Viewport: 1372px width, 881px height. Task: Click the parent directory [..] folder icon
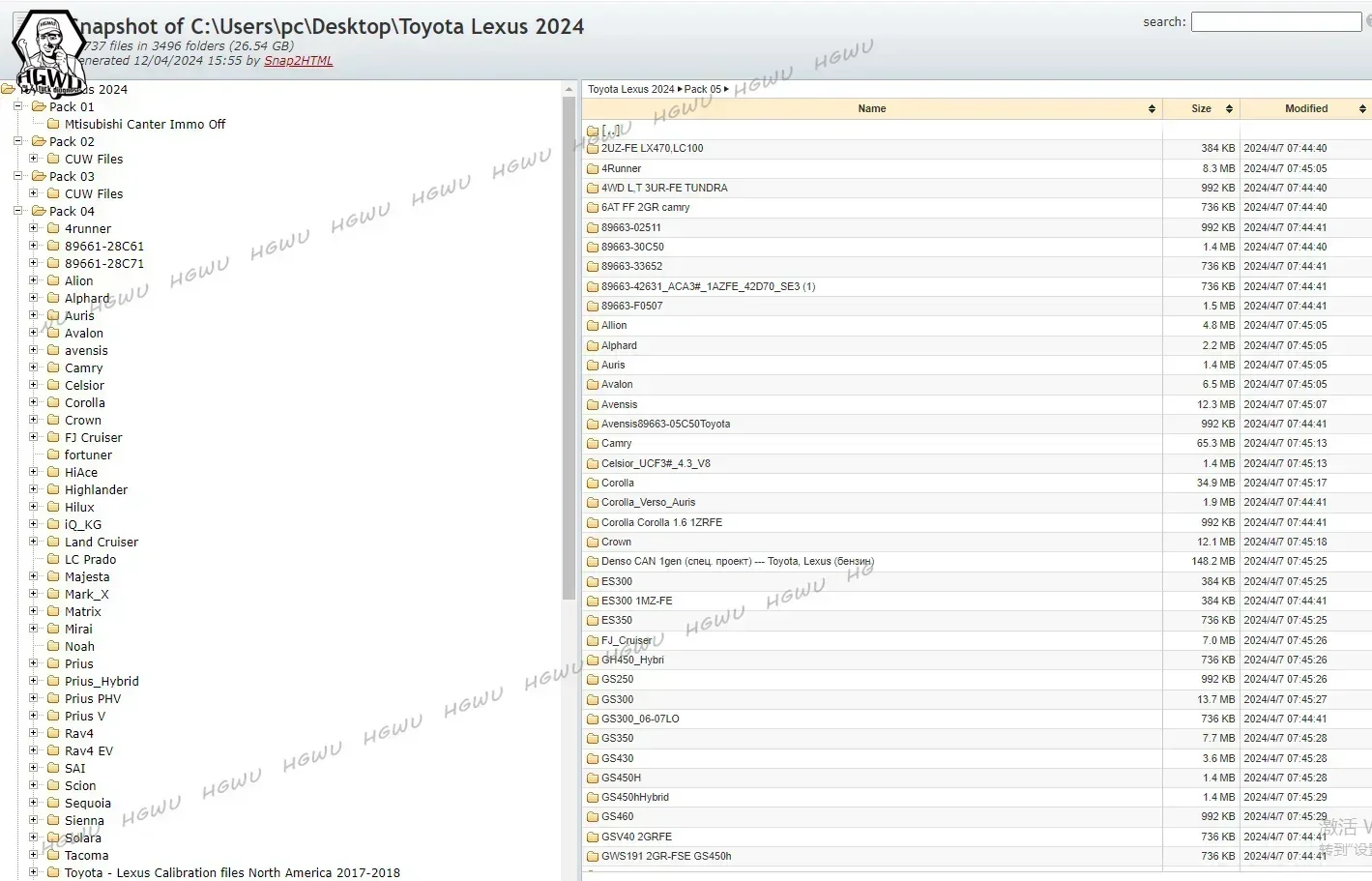coord(593,131)
